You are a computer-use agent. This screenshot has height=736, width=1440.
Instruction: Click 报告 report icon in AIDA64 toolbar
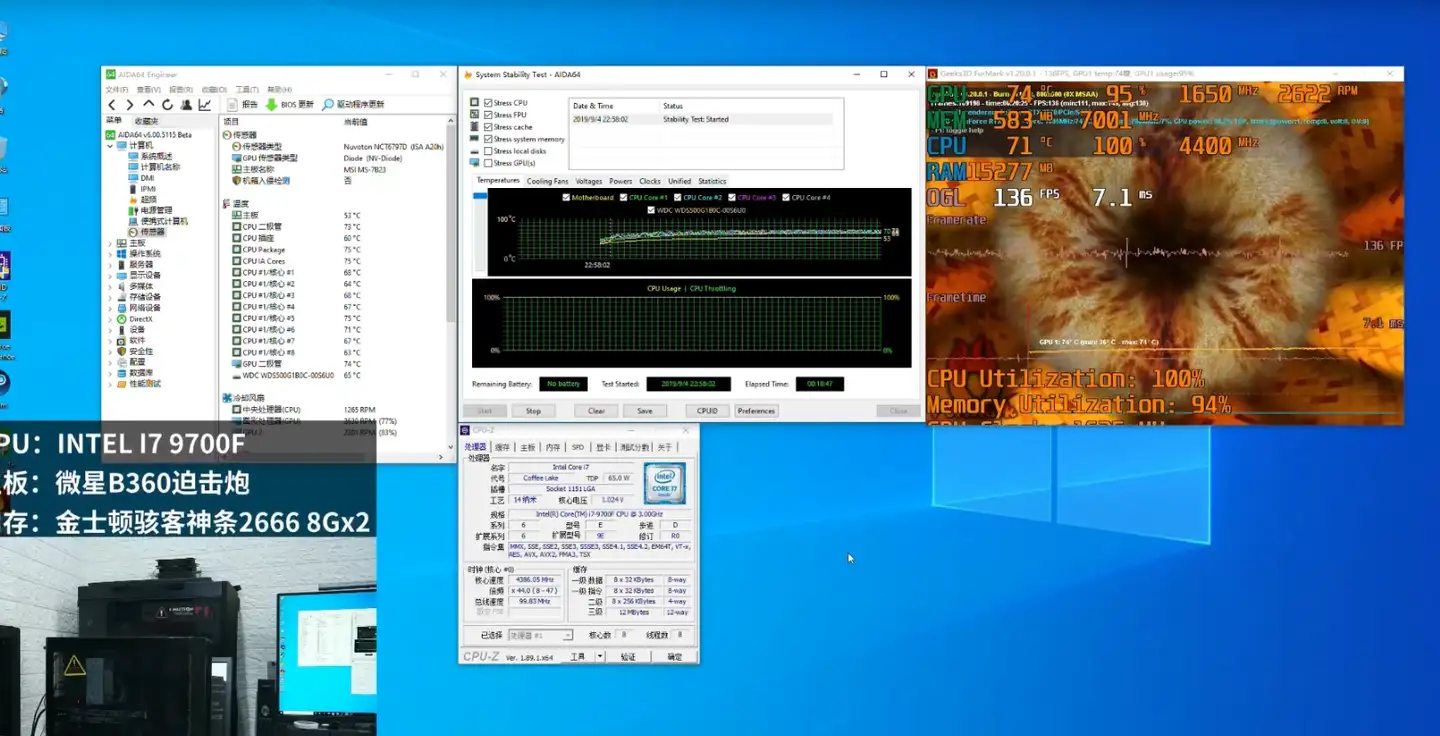click(x=233, y=104)
